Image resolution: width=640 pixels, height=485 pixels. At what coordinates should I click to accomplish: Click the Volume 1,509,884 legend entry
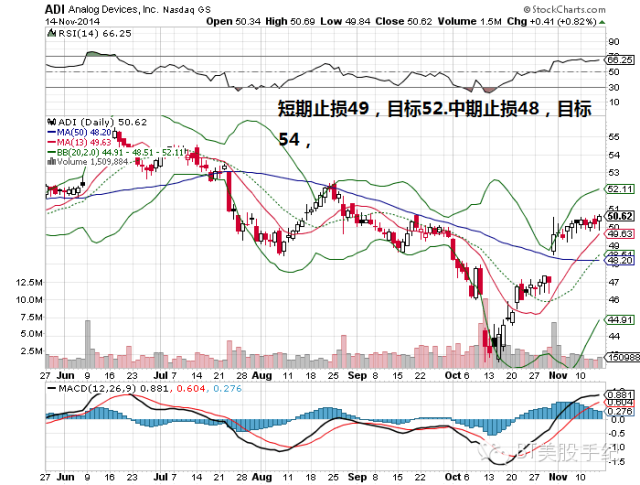pyautogui.click(x=88, y=162)
